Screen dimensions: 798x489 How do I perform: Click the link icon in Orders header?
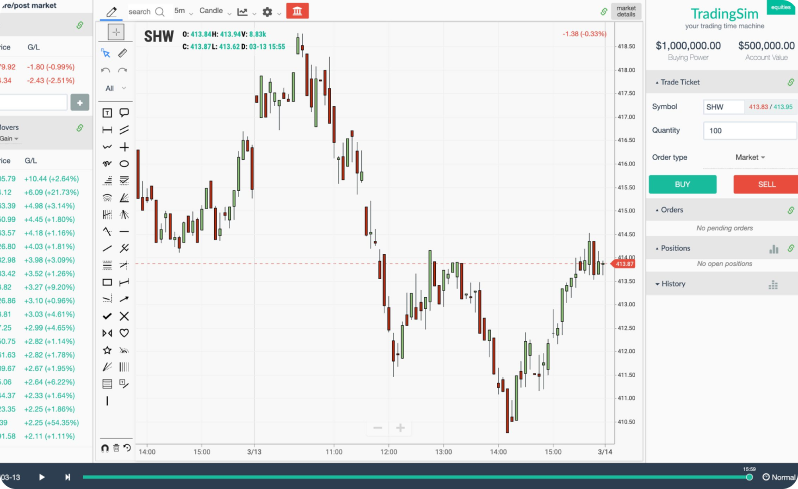tap(790, 210)
